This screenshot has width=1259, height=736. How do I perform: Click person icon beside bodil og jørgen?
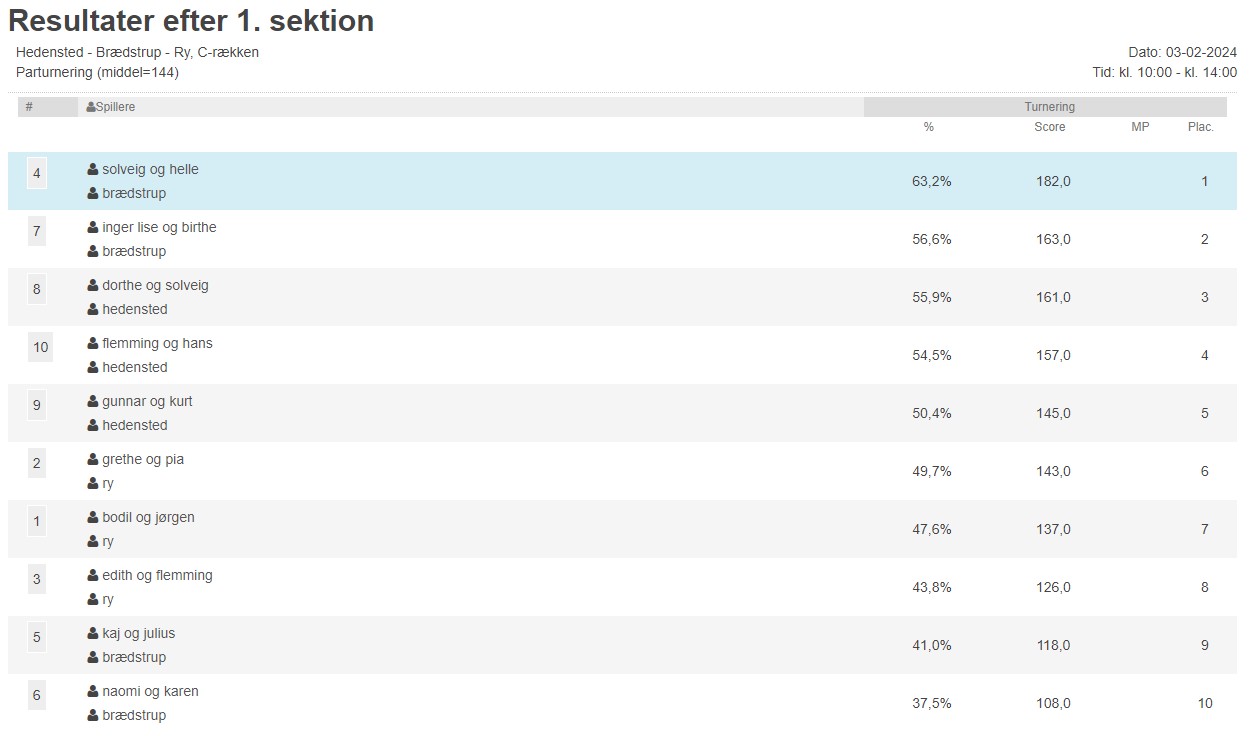tap(93, 518)
